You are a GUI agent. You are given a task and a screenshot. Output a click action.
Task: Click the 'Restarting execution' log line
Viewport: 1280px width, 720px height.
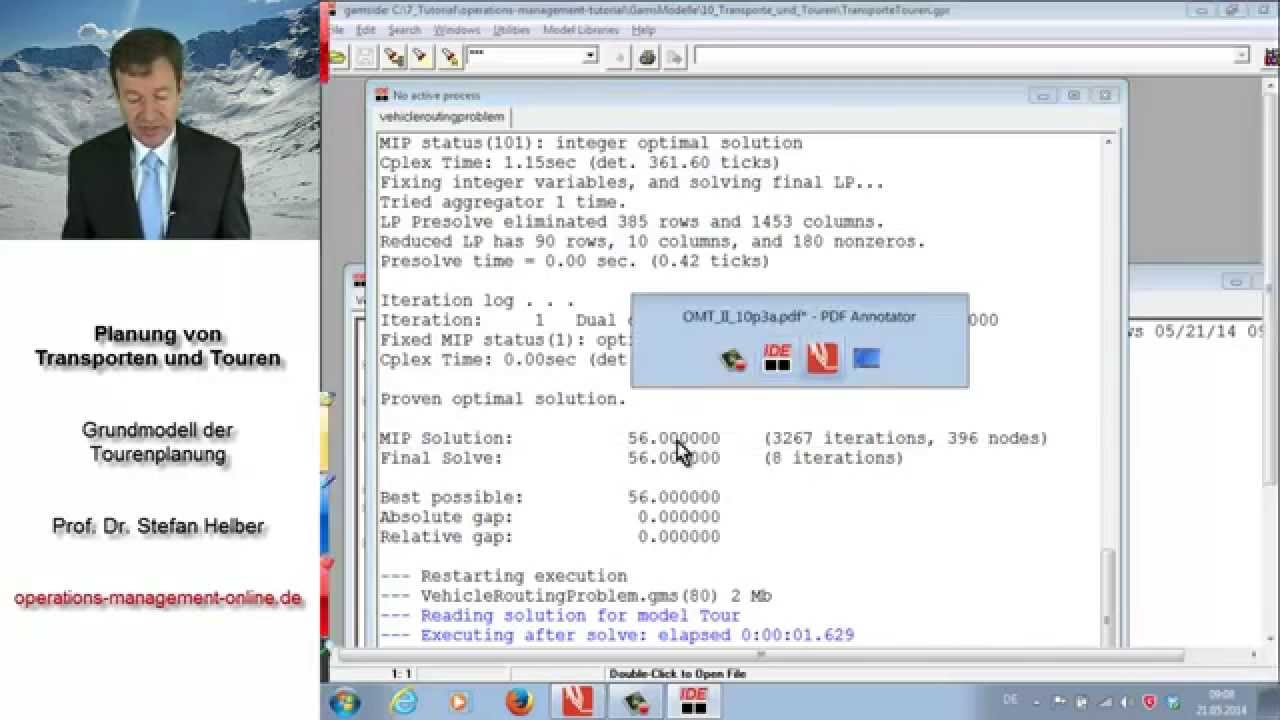(503, 577)
